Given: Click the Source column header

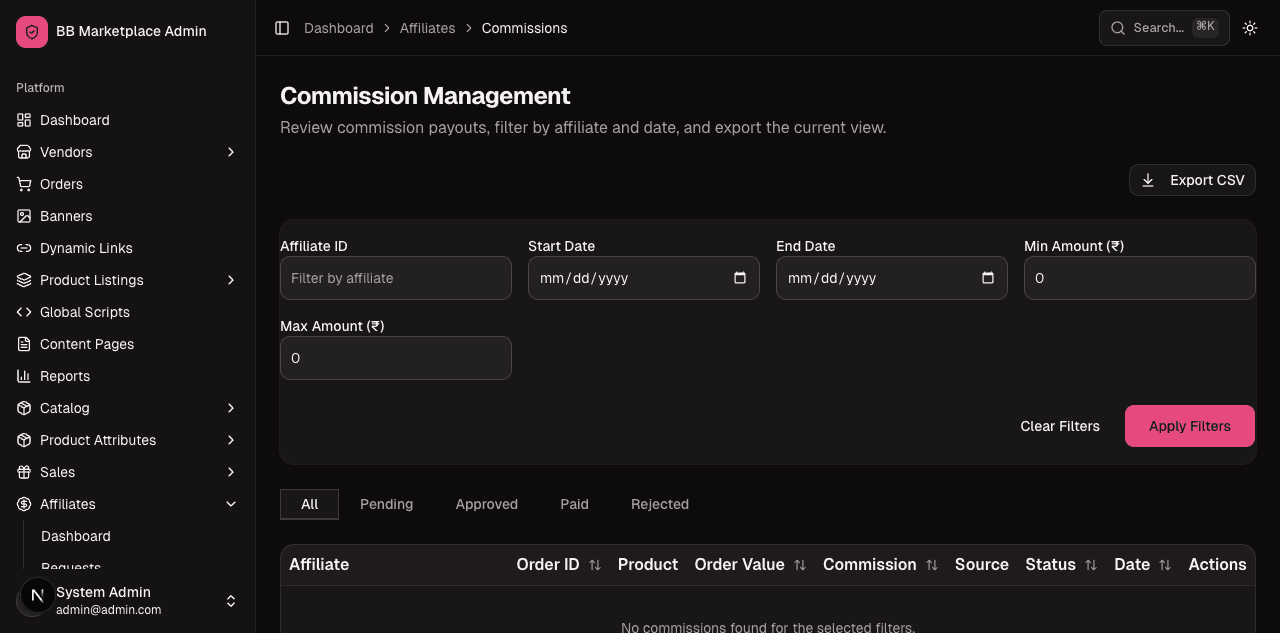Looking at the screenshot, I should pos(982,565).
